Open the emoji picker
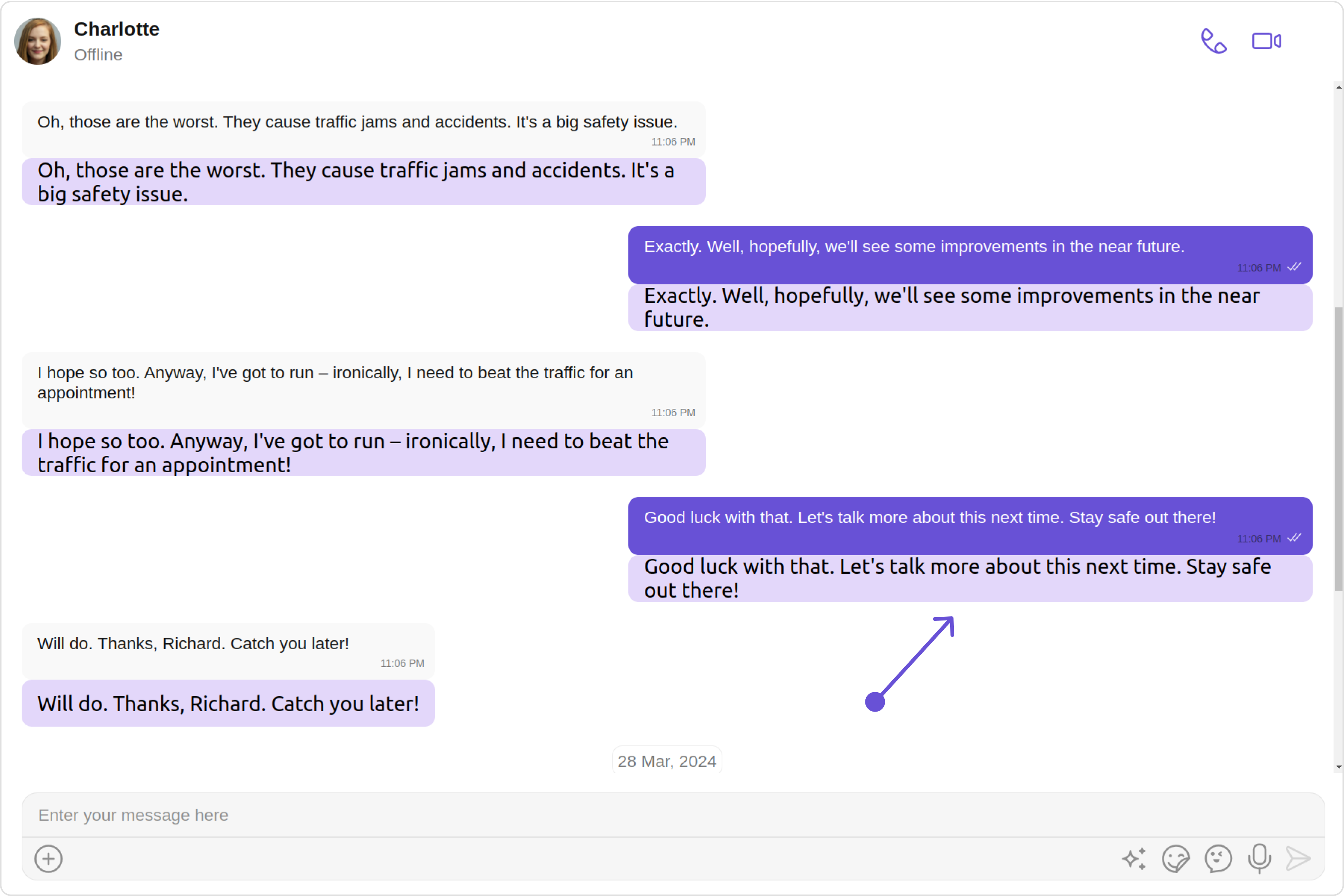Screen dimensions: 1344x896 point(1218,858)
